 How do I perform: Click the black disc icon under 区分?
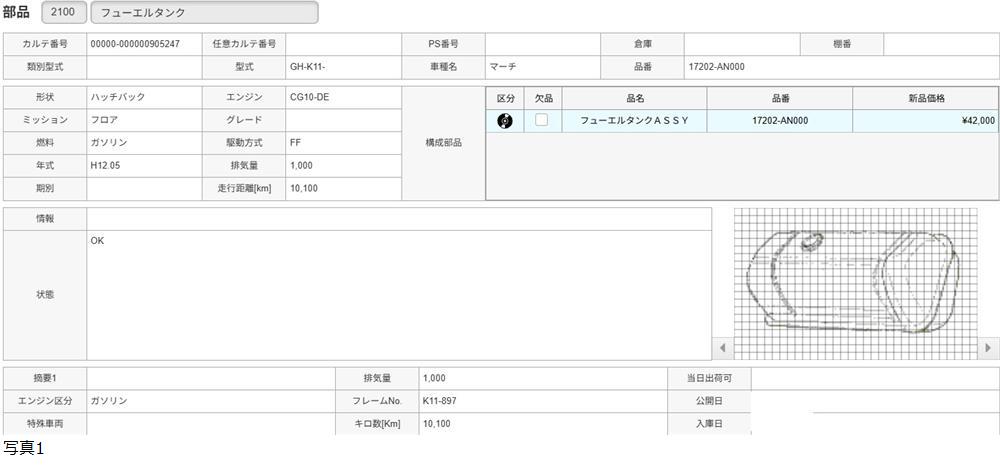click(x=505, y=121)
